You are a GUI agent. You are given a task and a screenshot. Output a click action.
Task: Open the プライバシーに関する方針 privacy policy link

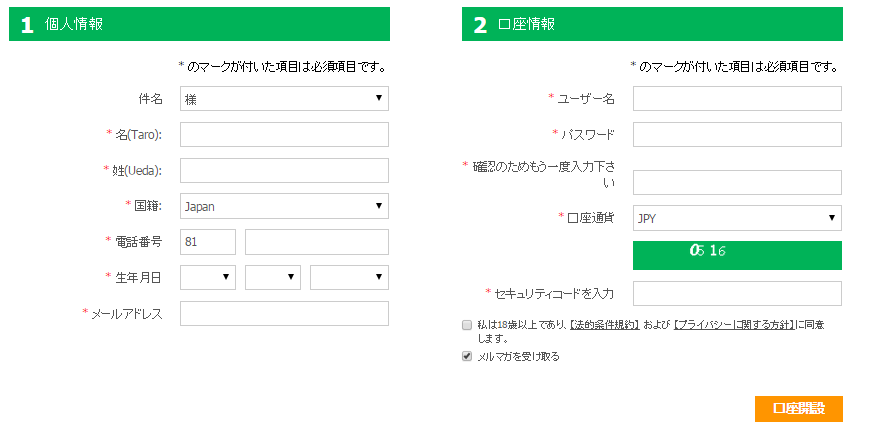(734, 325)
